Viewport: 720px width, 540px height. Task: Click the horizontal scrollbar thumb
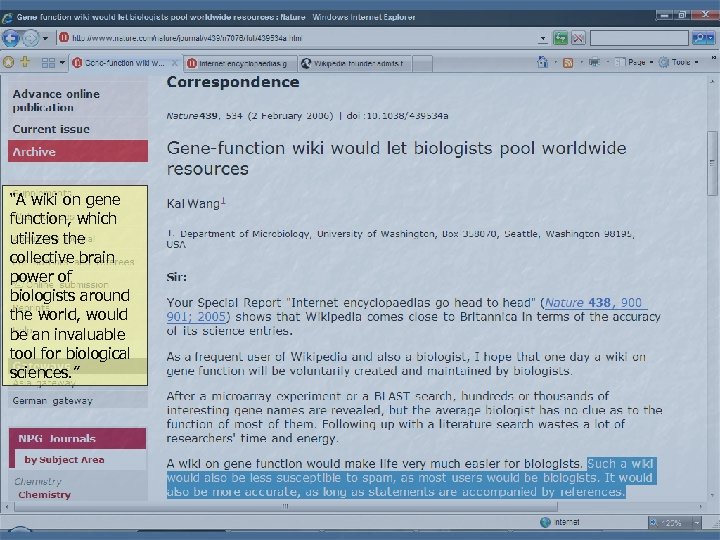(286, 506)
